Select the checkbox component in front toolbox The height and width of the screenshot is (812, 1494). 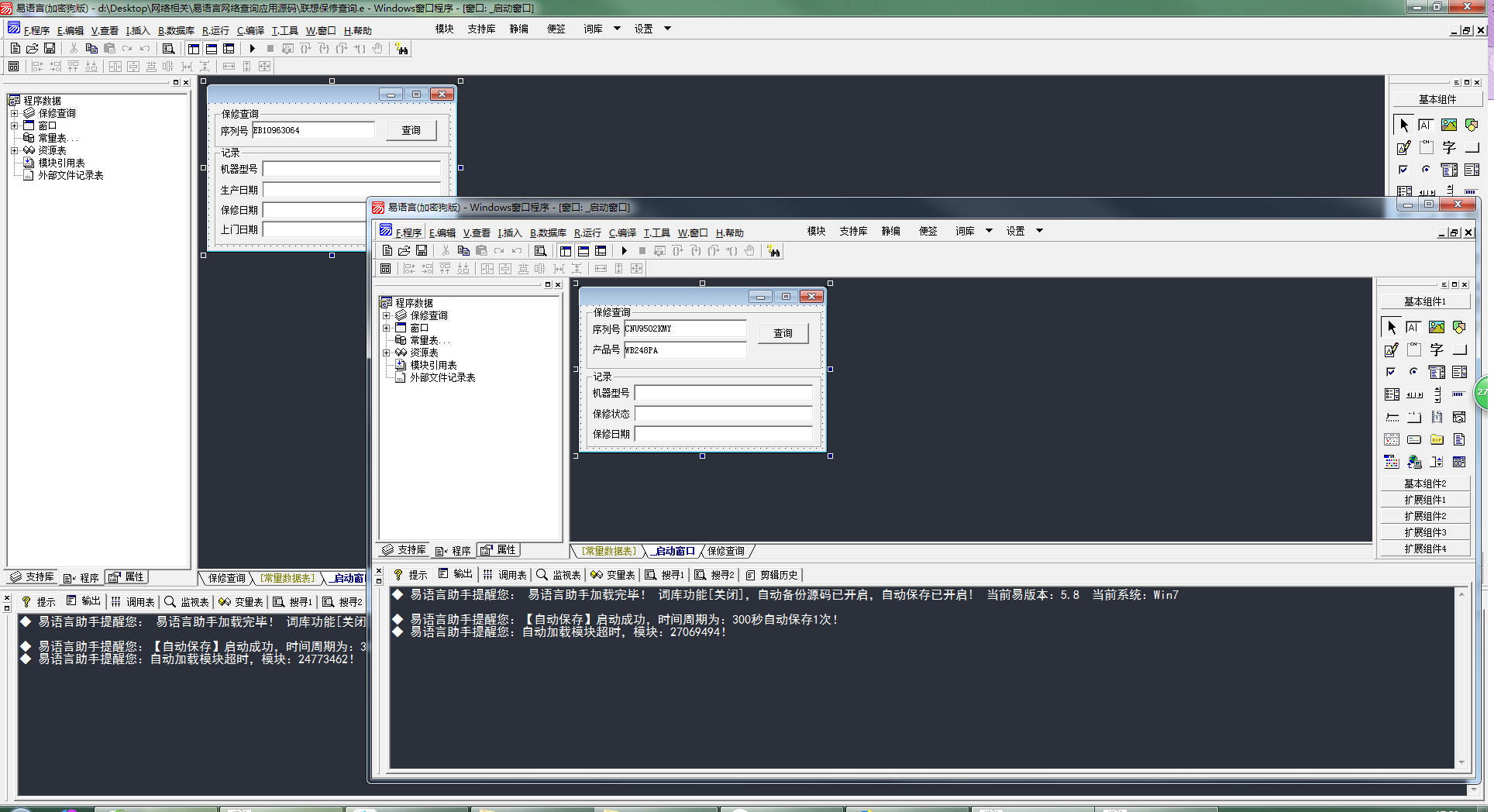1392,373
